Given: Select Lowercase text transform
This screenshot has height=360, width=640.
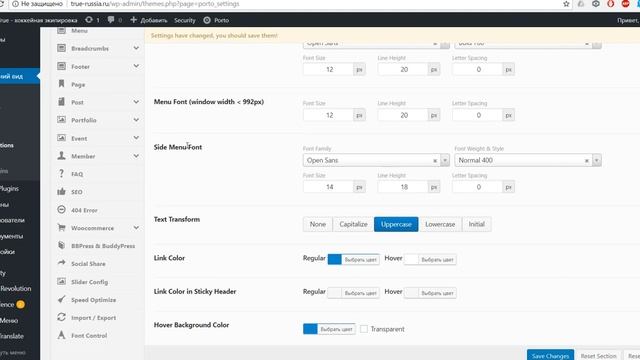Looking at the screenshot, I should (x=440, y=224).
